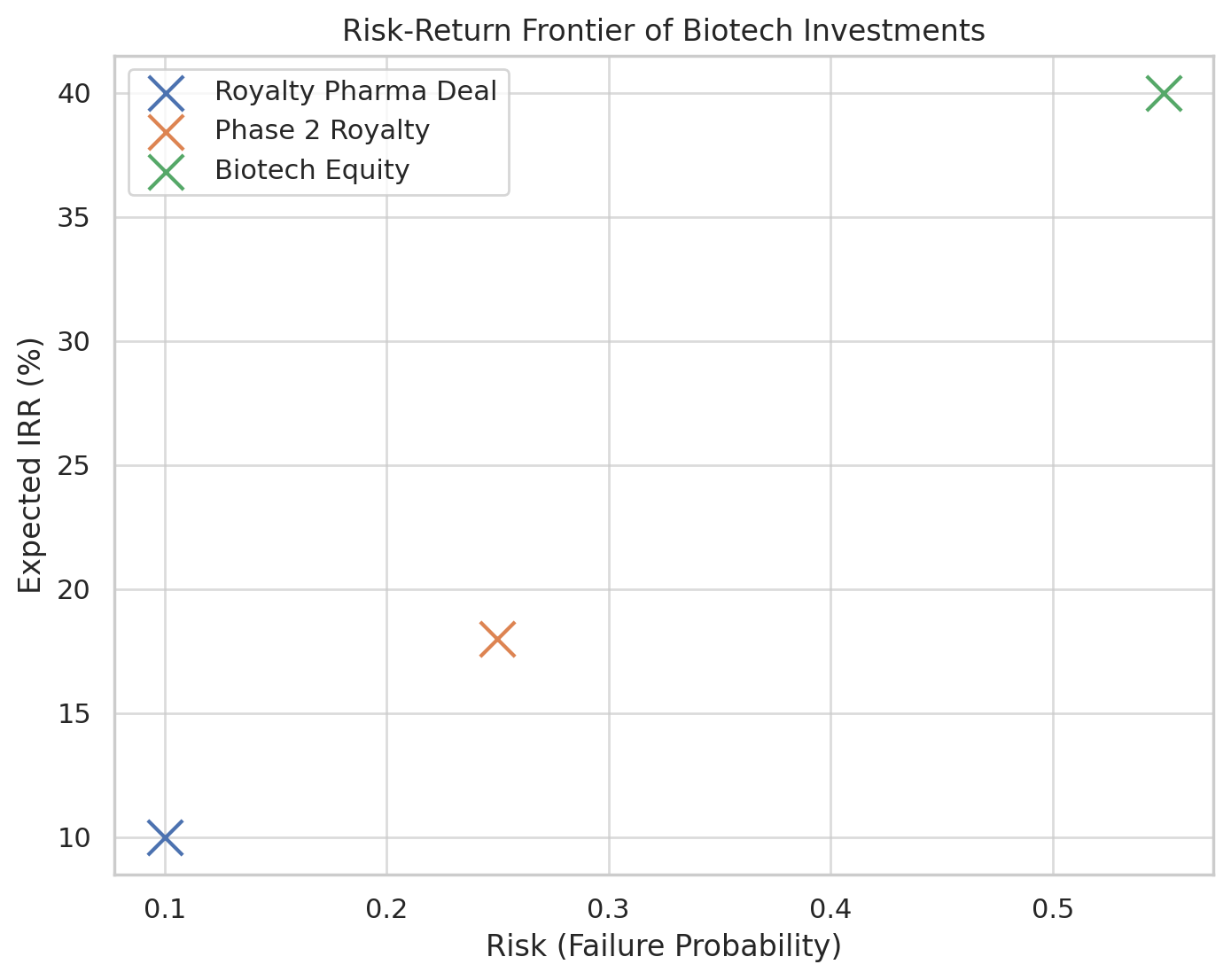Click the orange X icon in legend
The height and width of the screenshot is (980, 1231).
tap(166, 131)
